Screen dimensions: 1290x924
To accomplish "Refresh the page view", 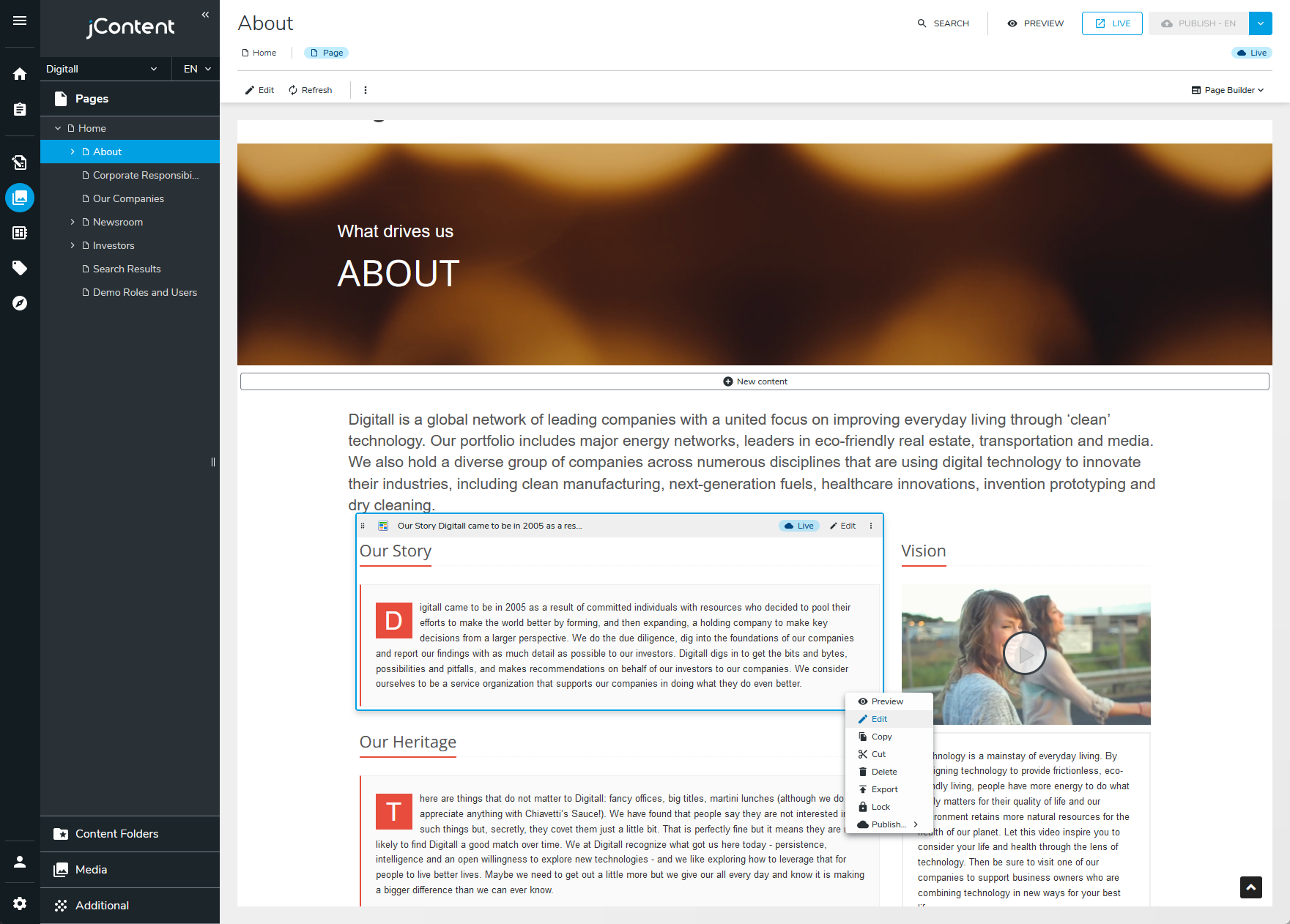I will [x=311, y=90].
